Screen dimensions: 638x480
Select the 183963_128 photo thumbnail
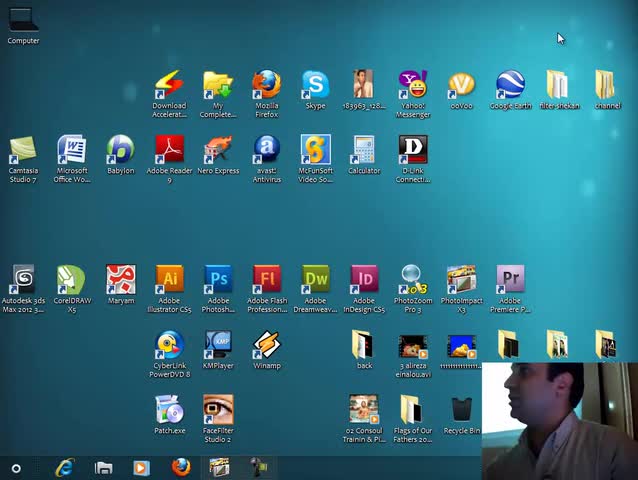[364, 89]
